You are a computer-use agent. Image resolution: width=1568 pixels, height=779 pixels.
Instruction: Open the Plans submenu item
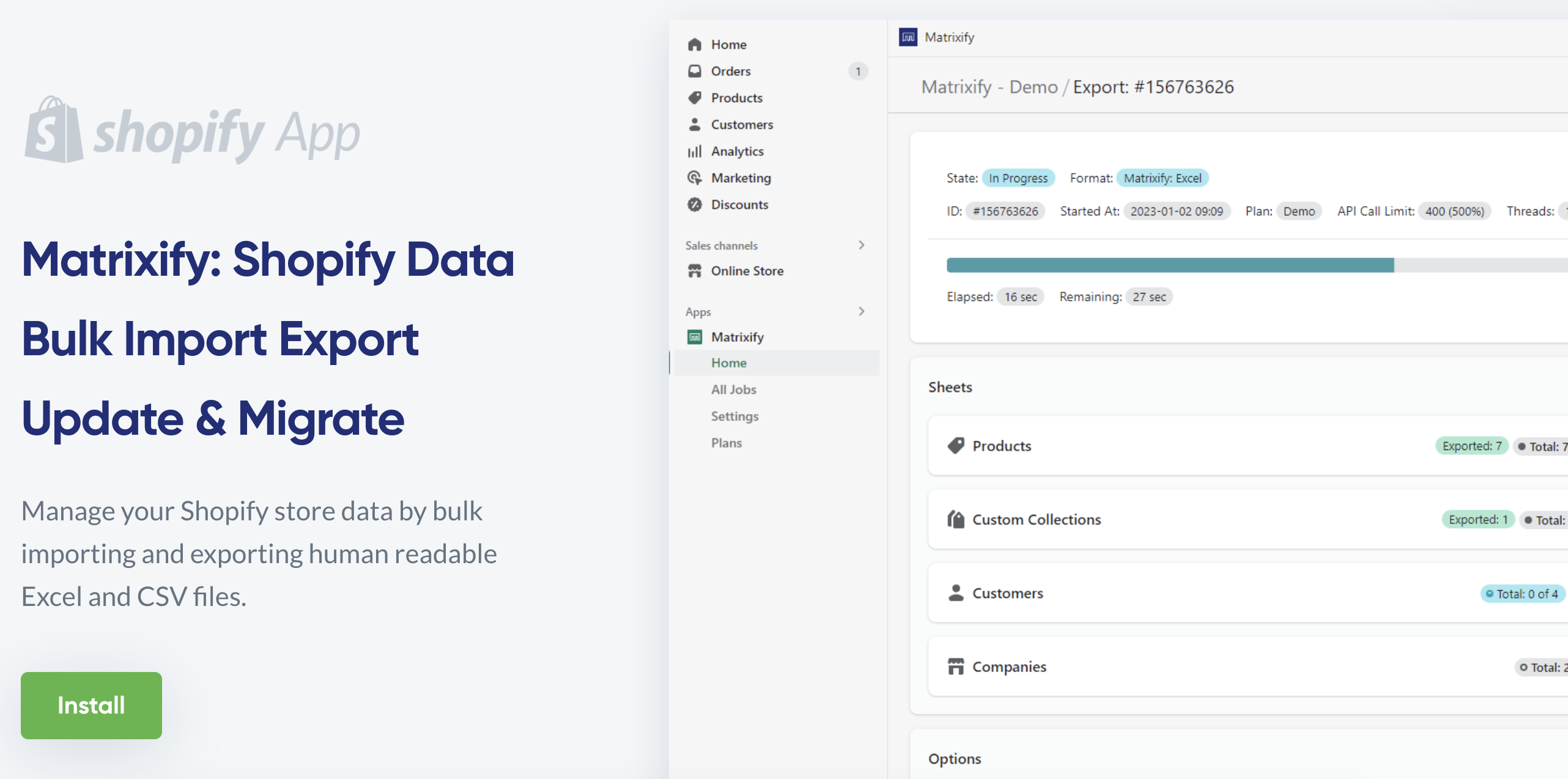[726, 443]
